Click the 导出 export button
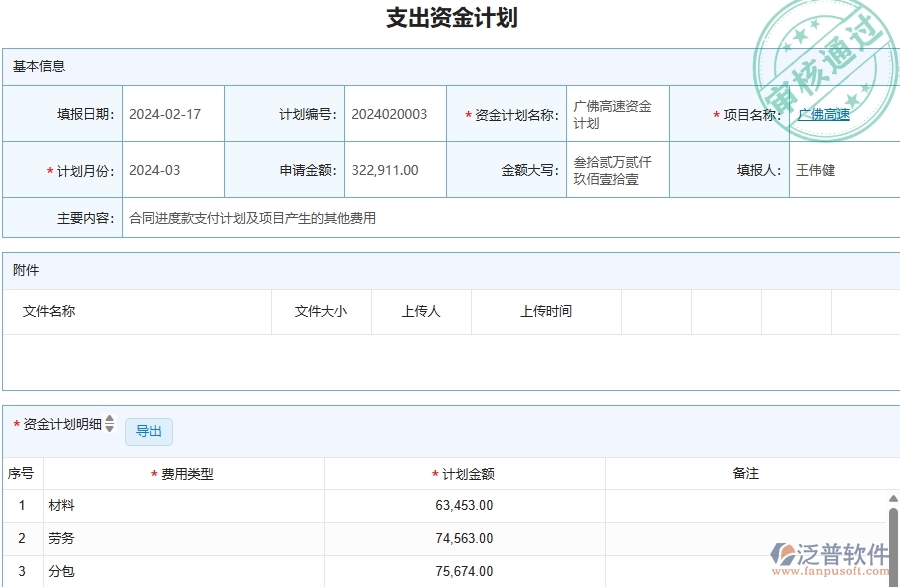 point(148,431)
